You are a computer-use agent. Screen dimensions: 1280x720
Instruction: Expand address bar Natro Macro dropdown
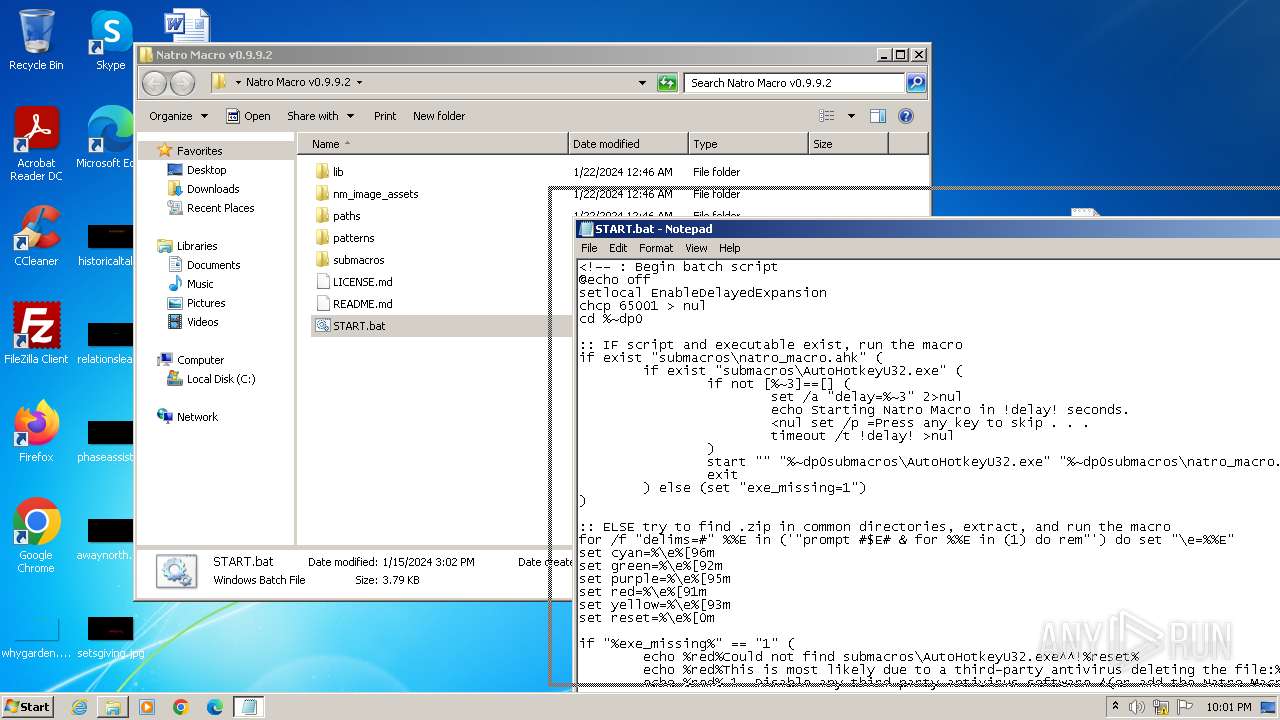(x=359, y=83)
